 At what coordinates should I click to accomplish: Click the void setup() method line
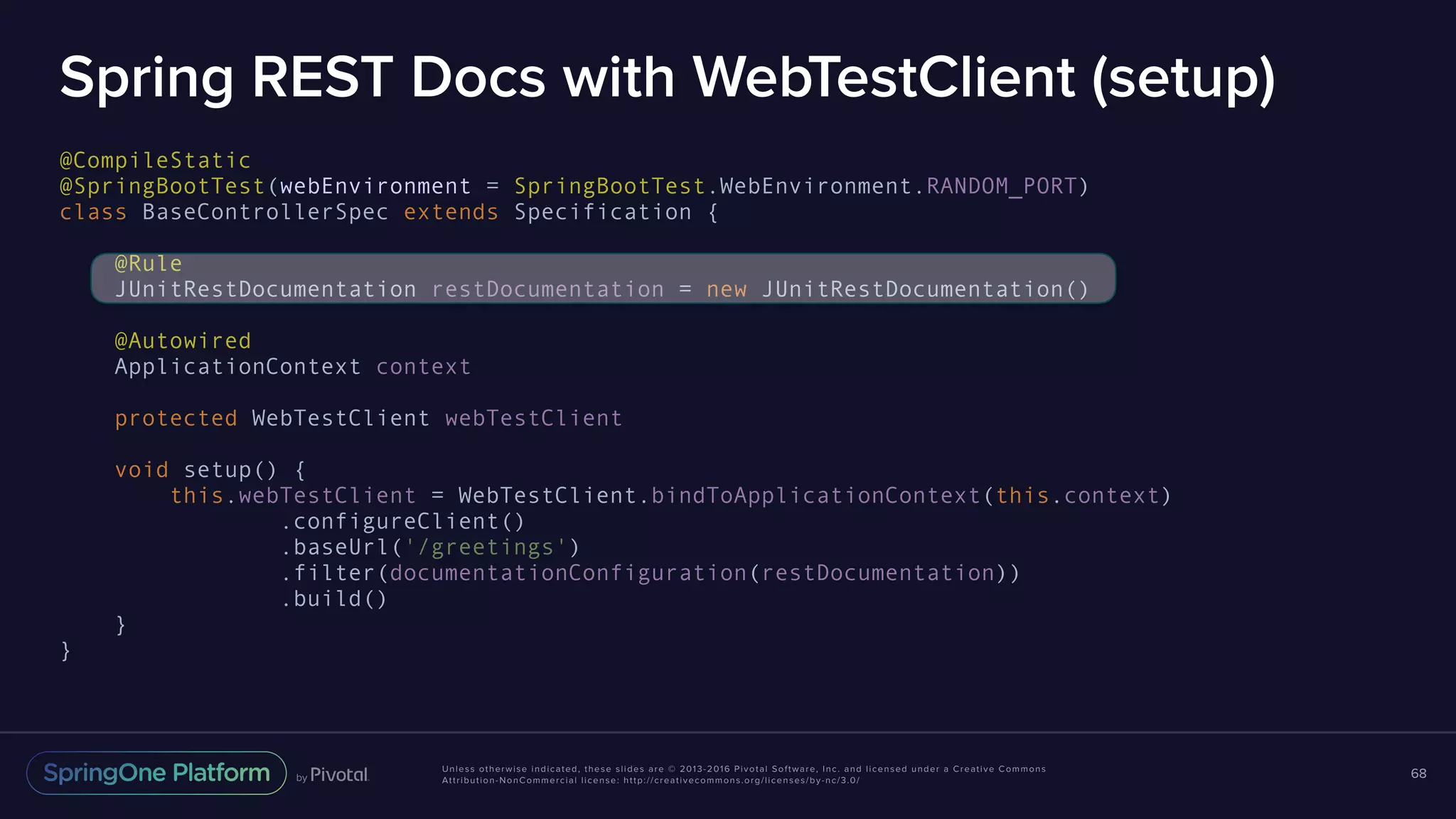pyautogui.click(x=210, y=470)
